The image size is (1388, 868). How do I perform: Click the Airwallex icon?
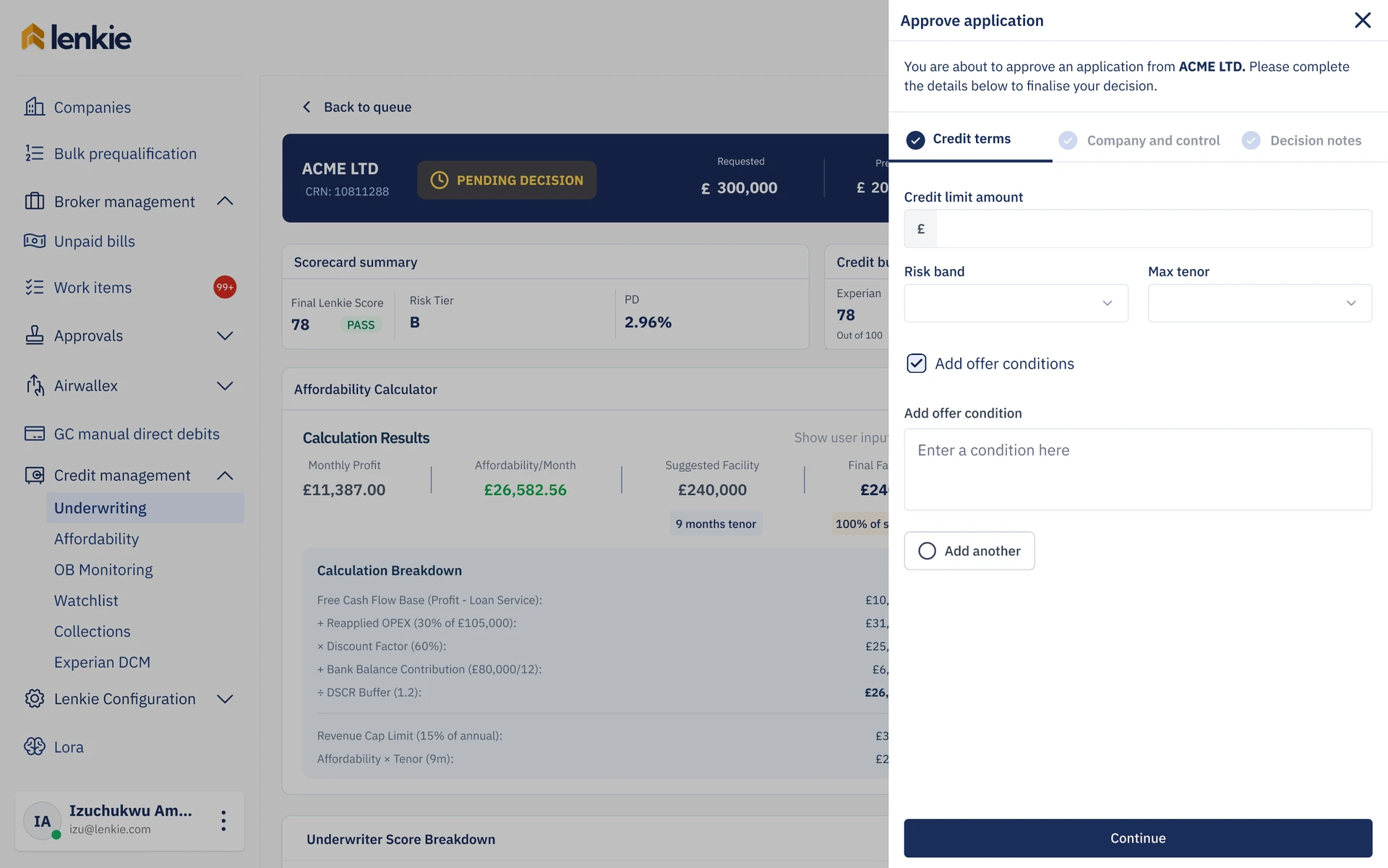pos(34,385)
